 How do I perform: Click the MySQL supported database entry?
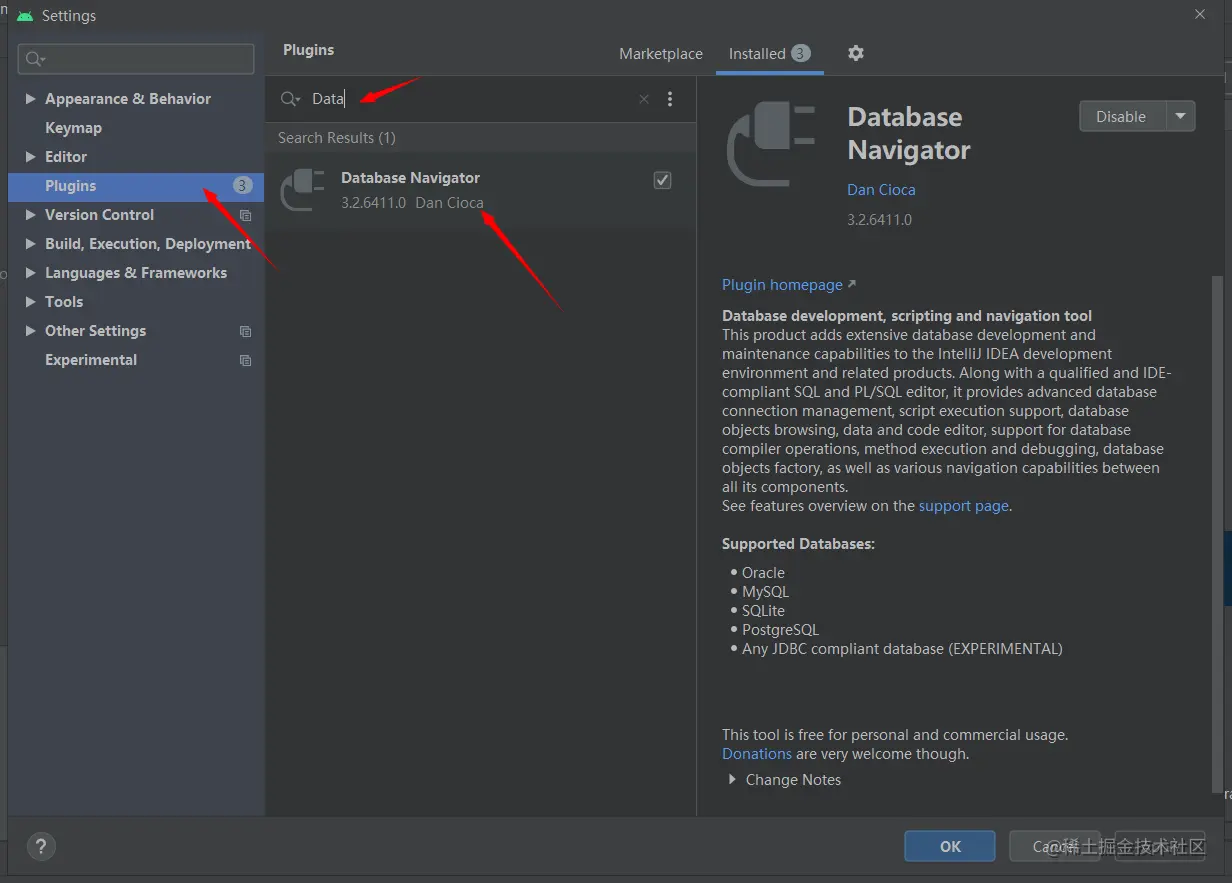[x=765, y=592]
